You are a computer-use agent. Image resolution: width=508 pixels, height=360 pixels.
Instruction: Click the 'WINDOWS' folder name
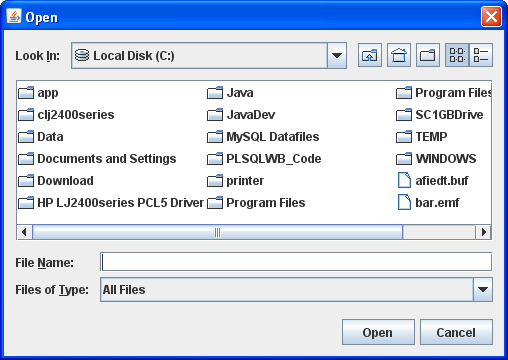(446, 159)
